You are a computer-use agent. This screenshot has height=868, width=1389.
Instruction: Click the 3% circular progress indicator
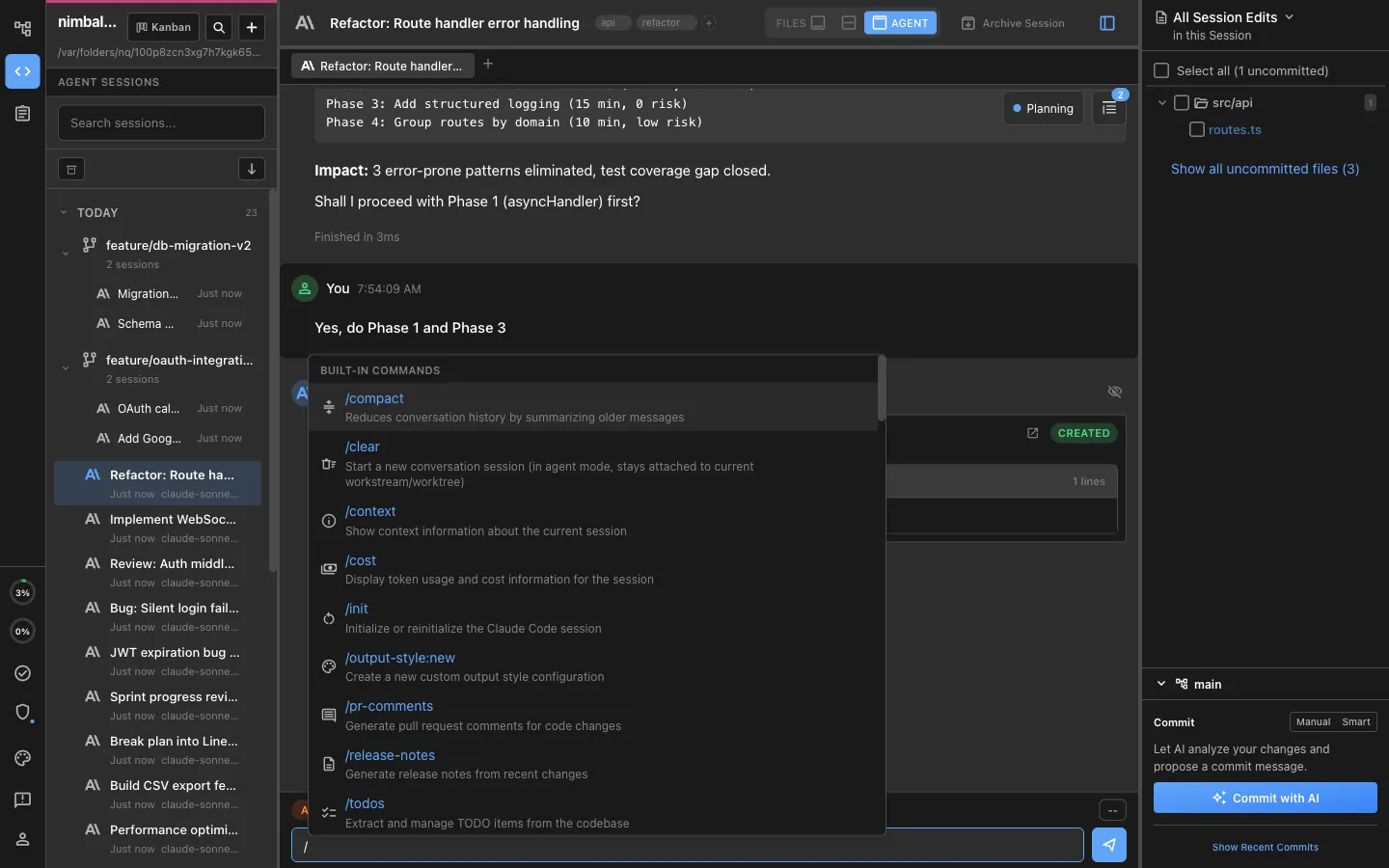(x=21, y=591)
